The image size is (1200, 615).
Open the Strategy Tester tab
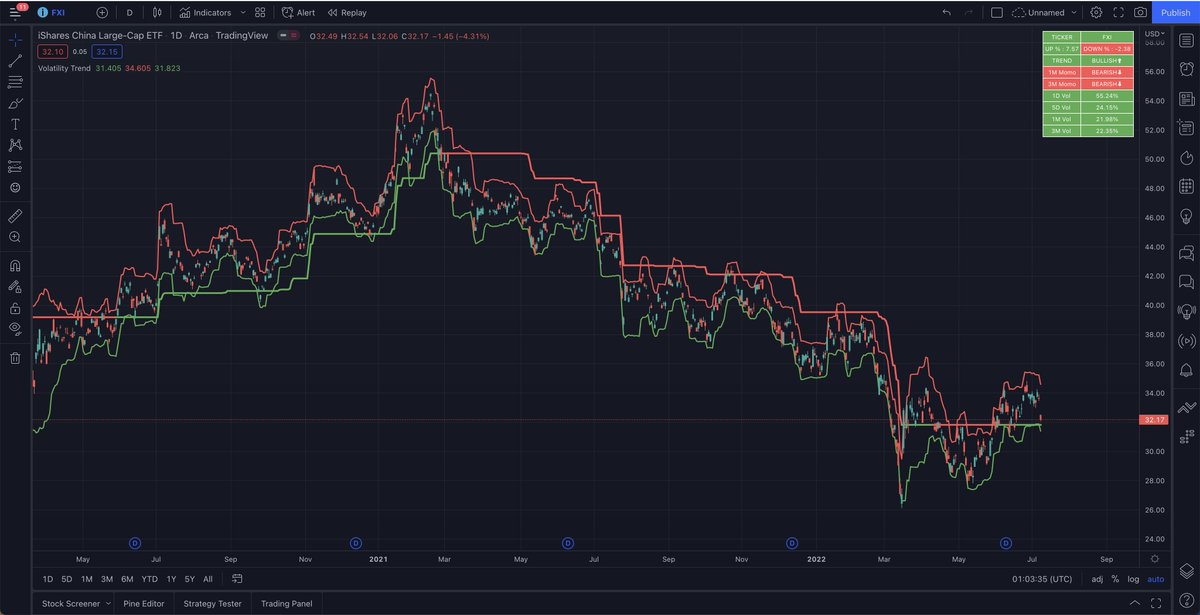click(x=213, y=604)
